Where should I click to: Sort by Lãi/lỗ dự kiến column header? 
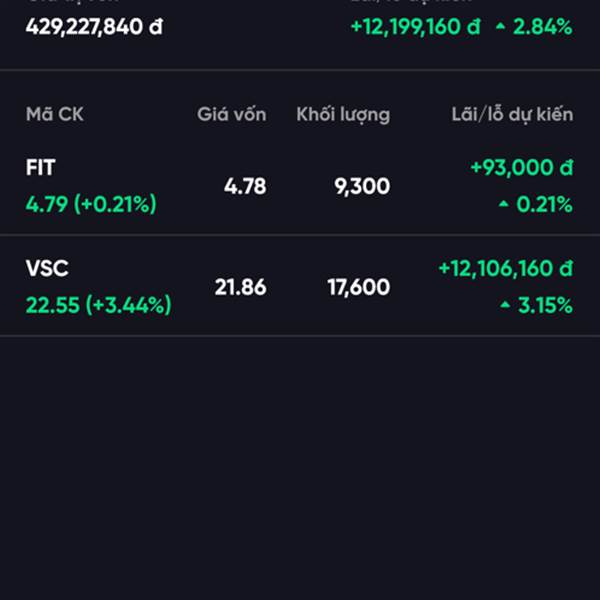(512, 114)
